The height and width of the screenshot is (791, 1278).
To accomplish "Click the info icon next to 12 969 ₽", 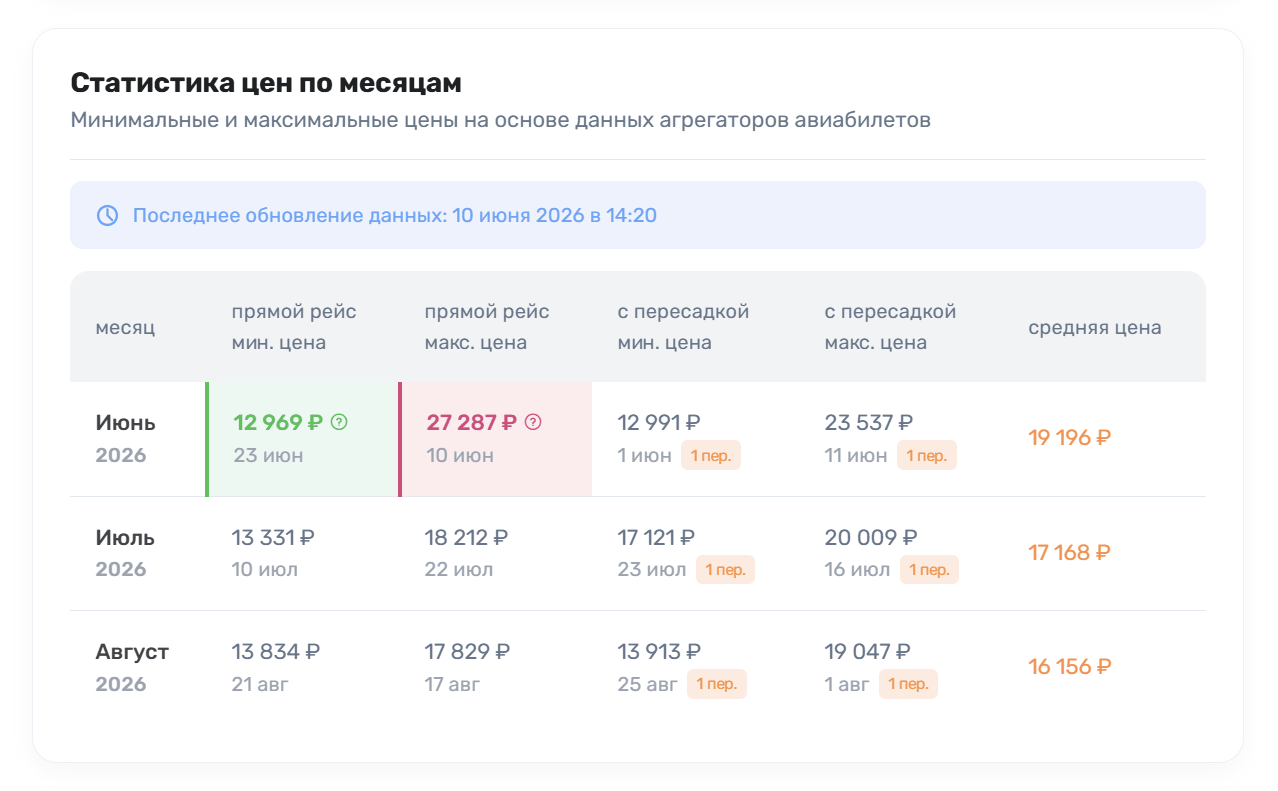I will (x=339, y=422).
